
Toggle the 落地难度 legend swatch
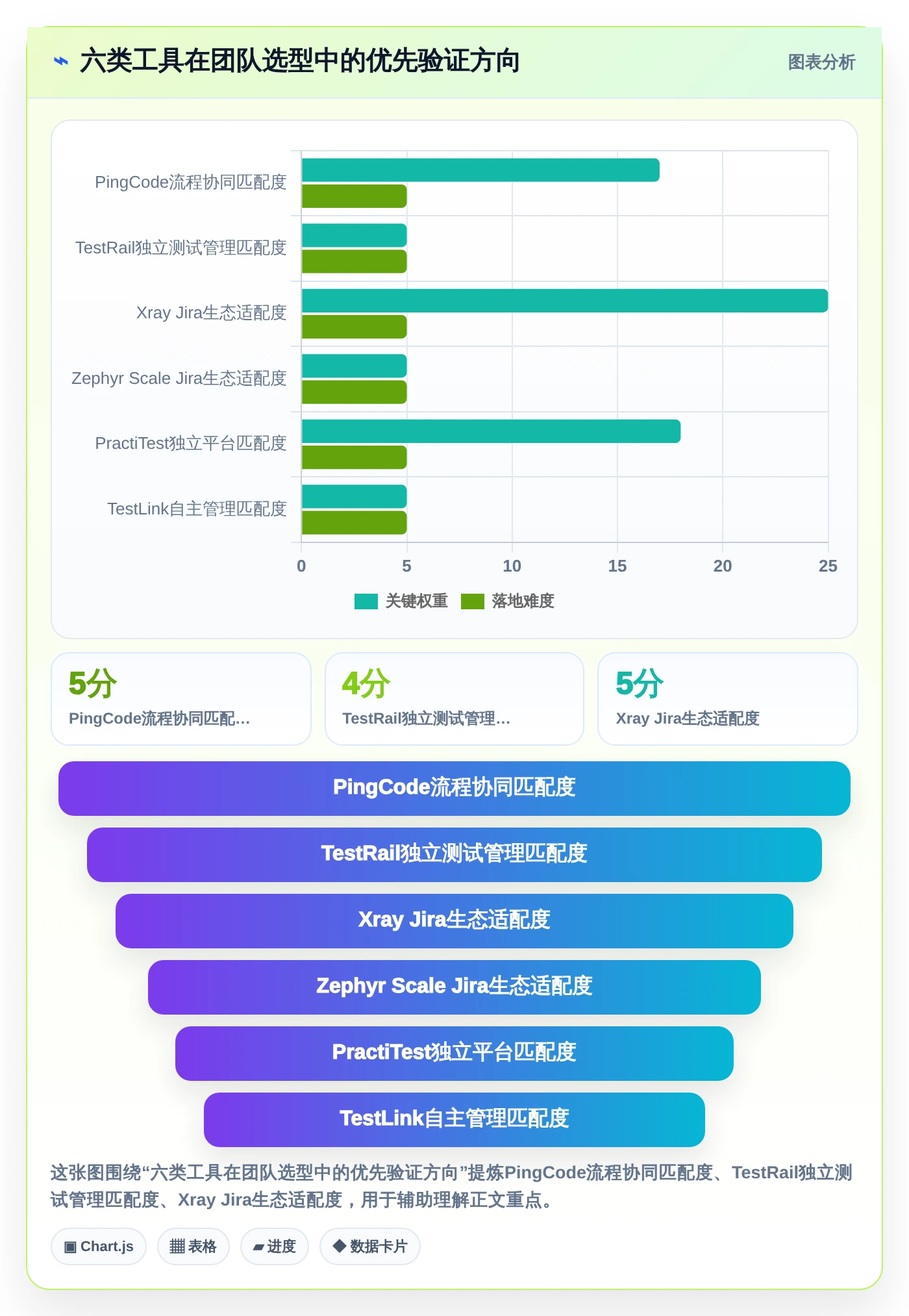(473, 601)
